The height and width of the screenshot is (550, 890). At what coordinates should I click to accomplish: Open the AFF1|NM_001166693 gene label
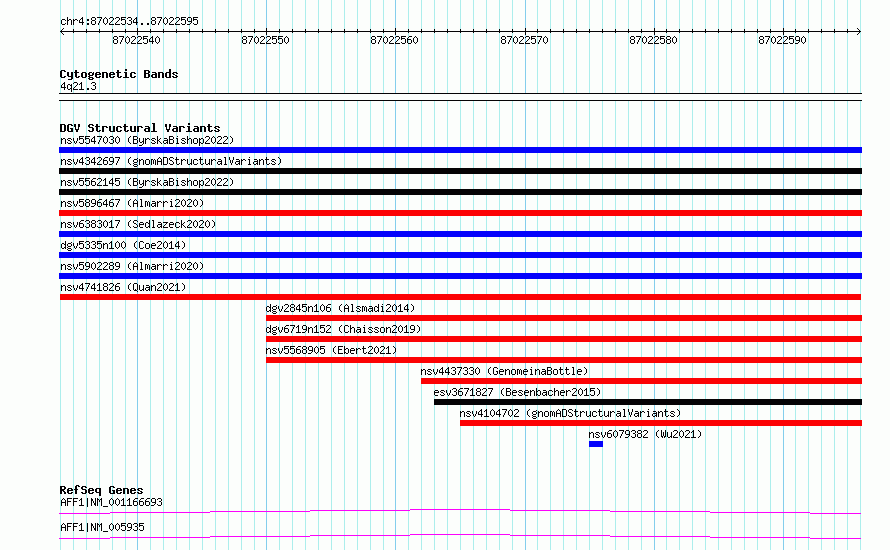[111, 503]
